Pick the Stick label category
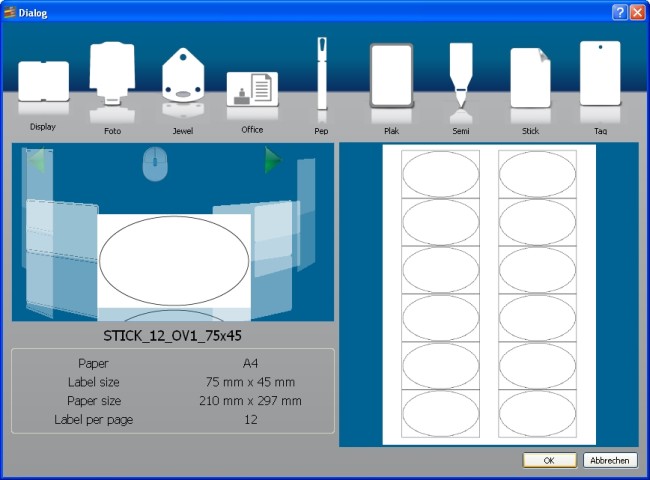This screenshot has height=480, width=650. (530, 78)
